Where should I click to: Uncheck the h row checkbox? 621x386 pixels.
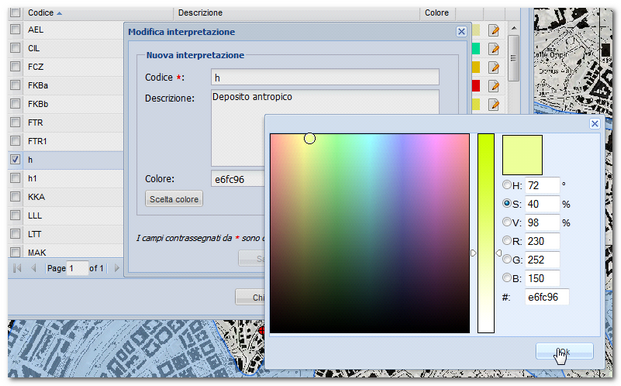click(x=15, y=159)
